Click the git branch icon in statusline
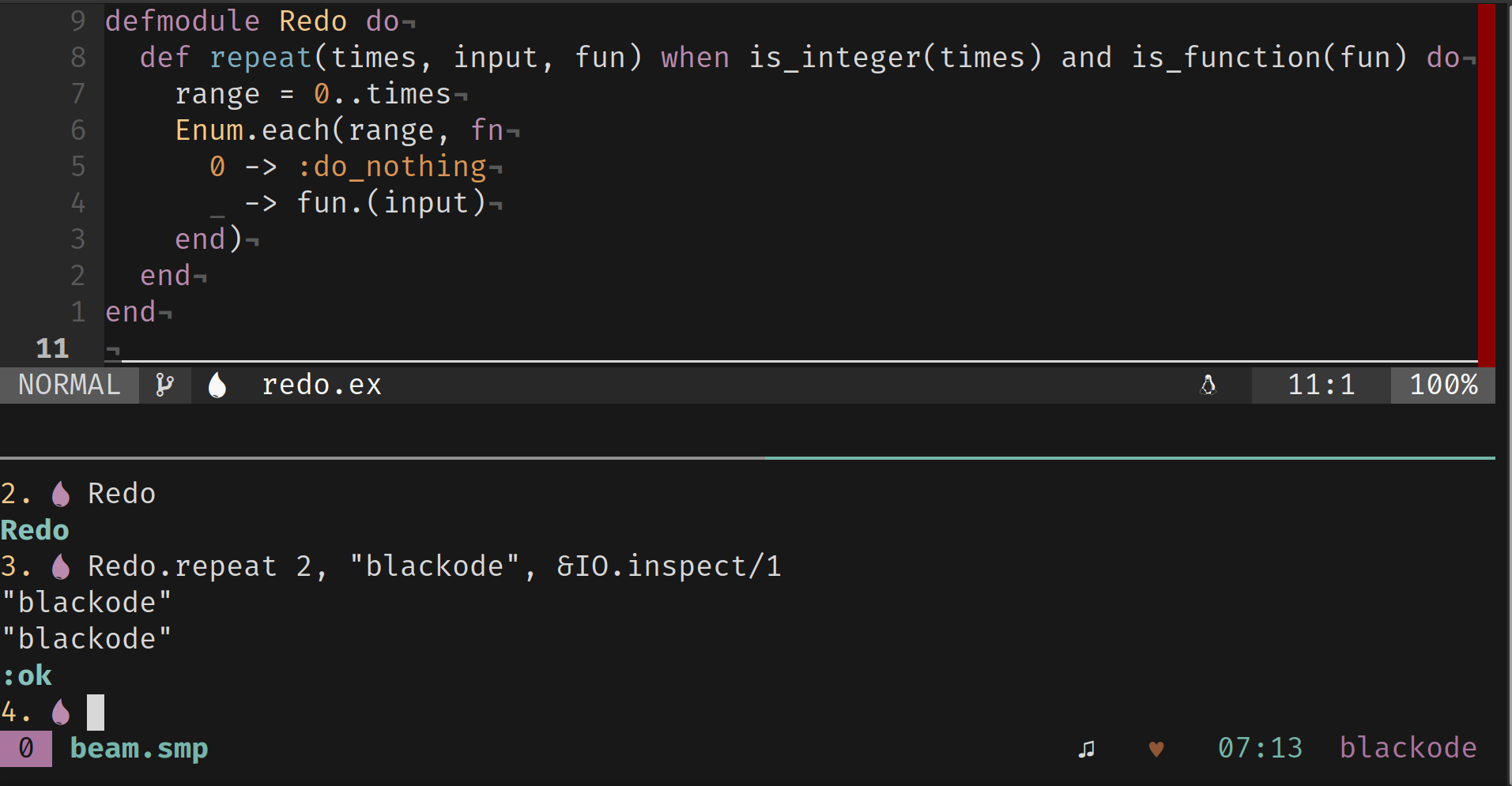This screenshot has height=786, width=1512. point(164,385)
